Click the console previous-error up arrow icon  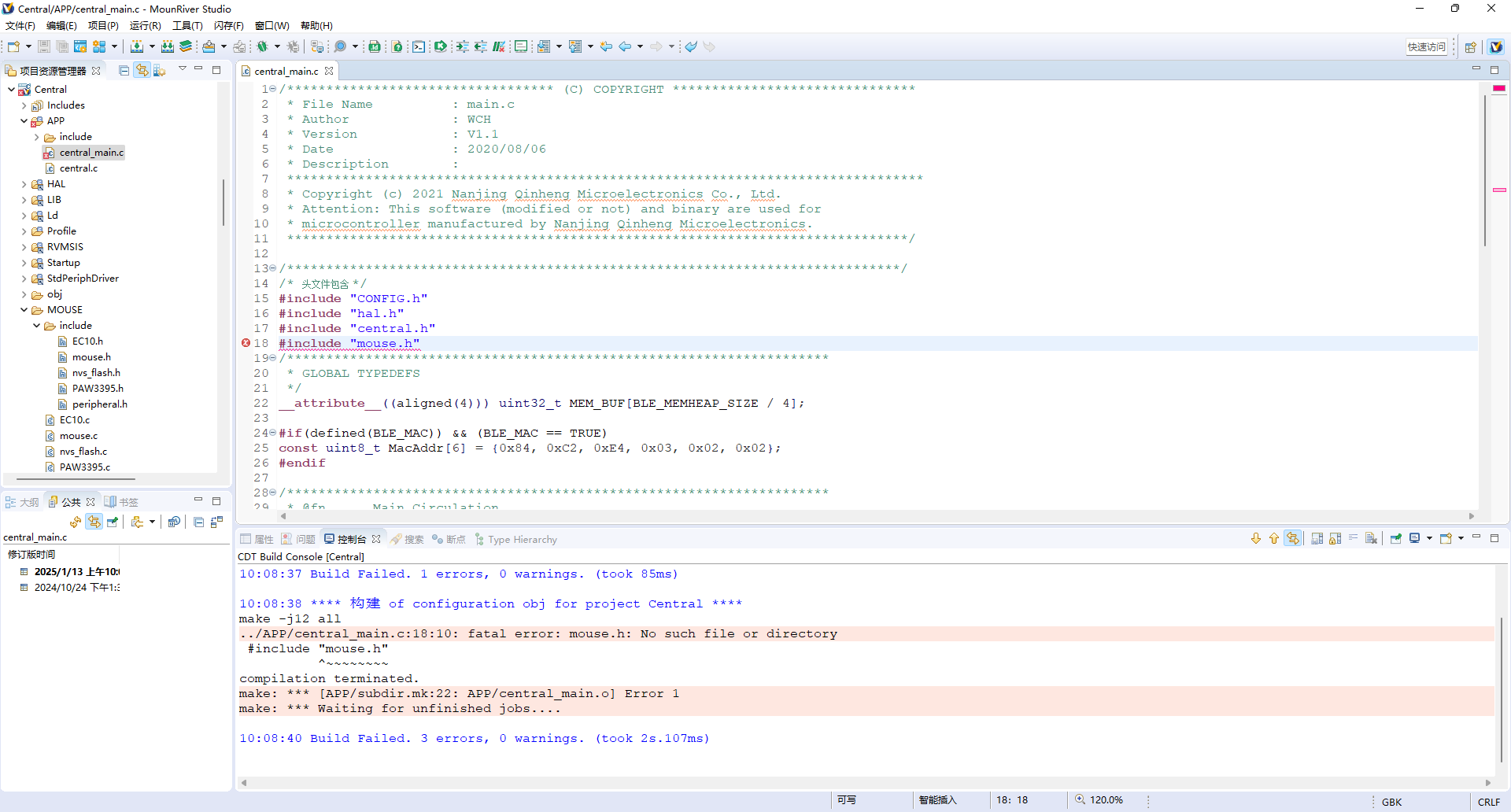(x=1274, y=538)
